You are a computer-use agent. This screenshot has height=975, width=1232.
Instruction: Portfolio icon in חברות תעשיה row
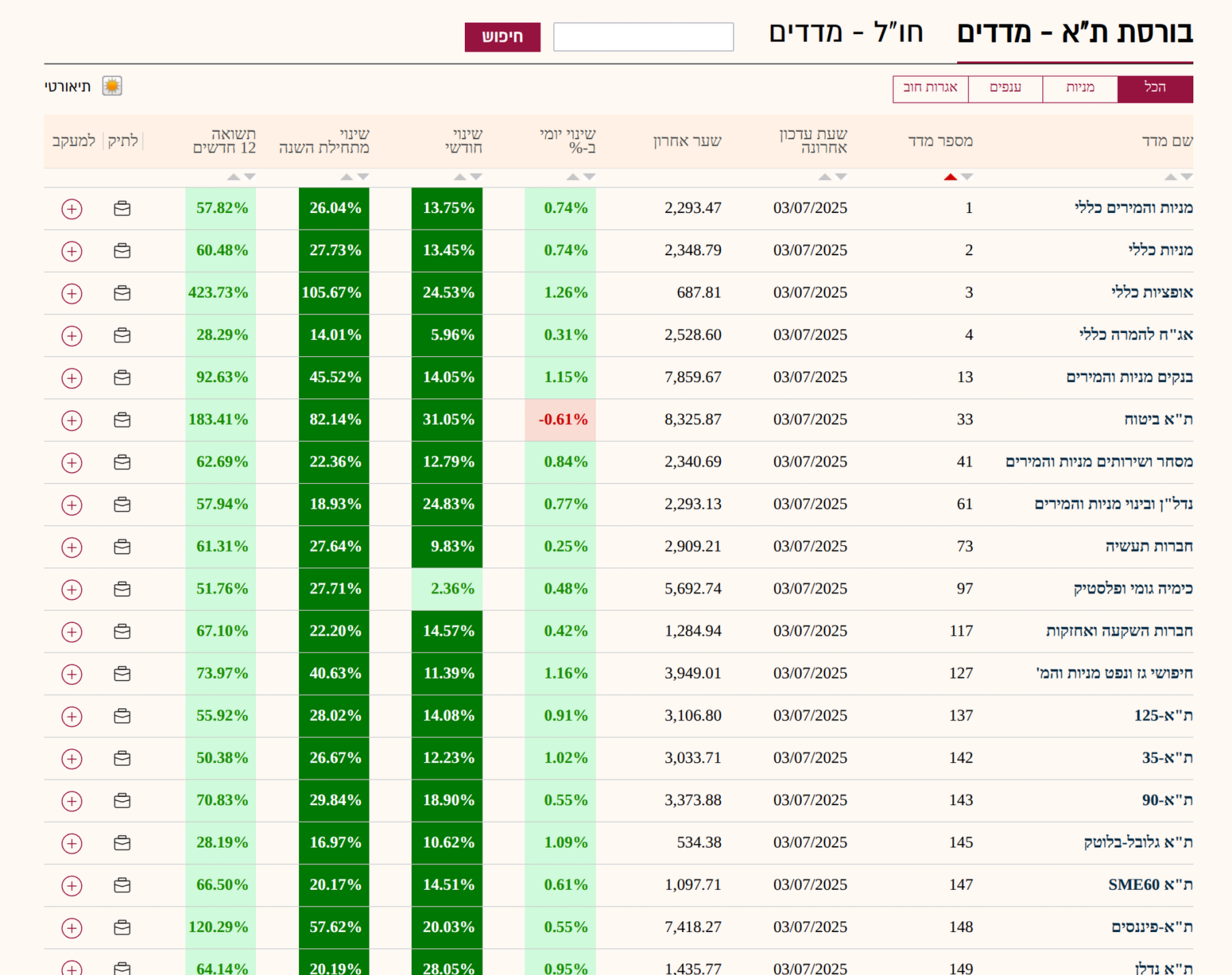[x=122, y=547]
